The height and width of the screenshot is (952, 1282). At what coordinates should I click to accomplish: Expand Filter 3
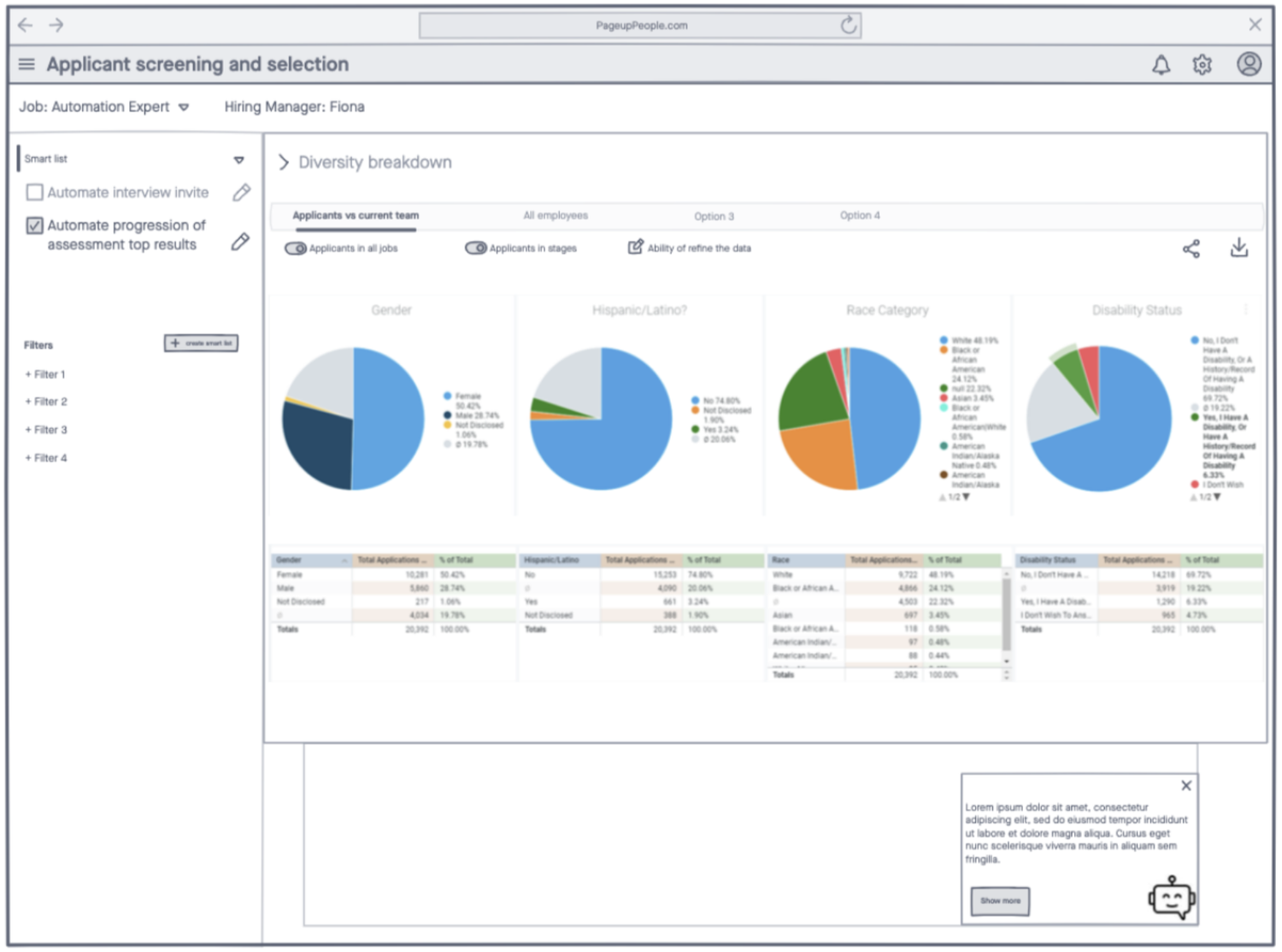46,430
